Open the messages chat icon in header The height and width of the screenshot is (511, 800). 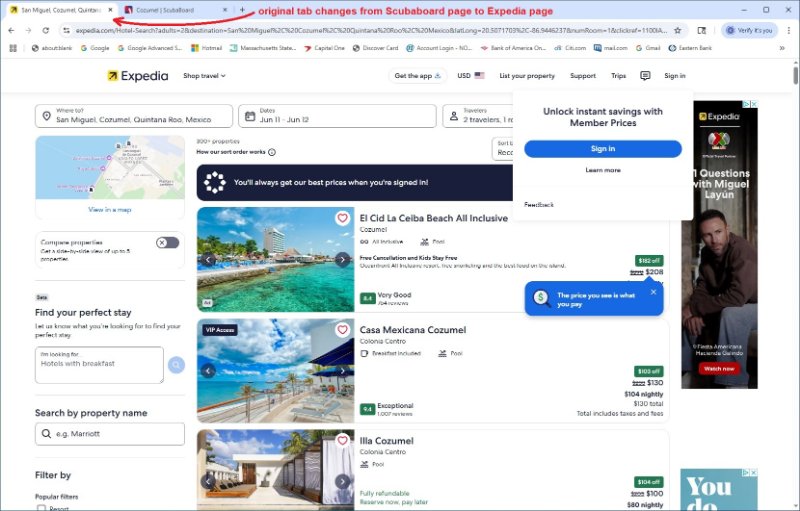pyautogui.click(x=645, y=75)
